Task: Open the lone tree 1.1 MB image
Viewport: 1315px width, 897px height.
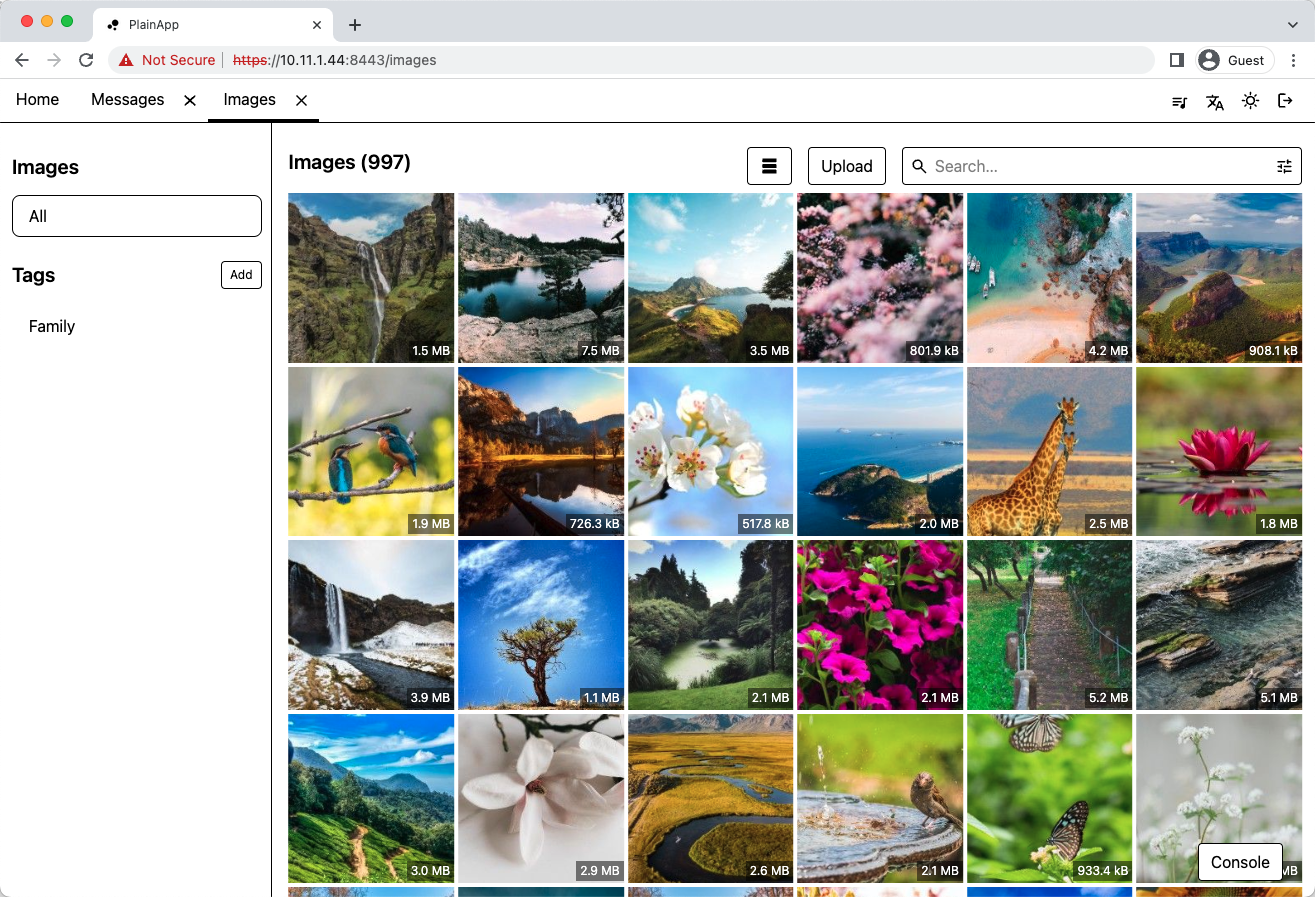Action: (541, 625)
